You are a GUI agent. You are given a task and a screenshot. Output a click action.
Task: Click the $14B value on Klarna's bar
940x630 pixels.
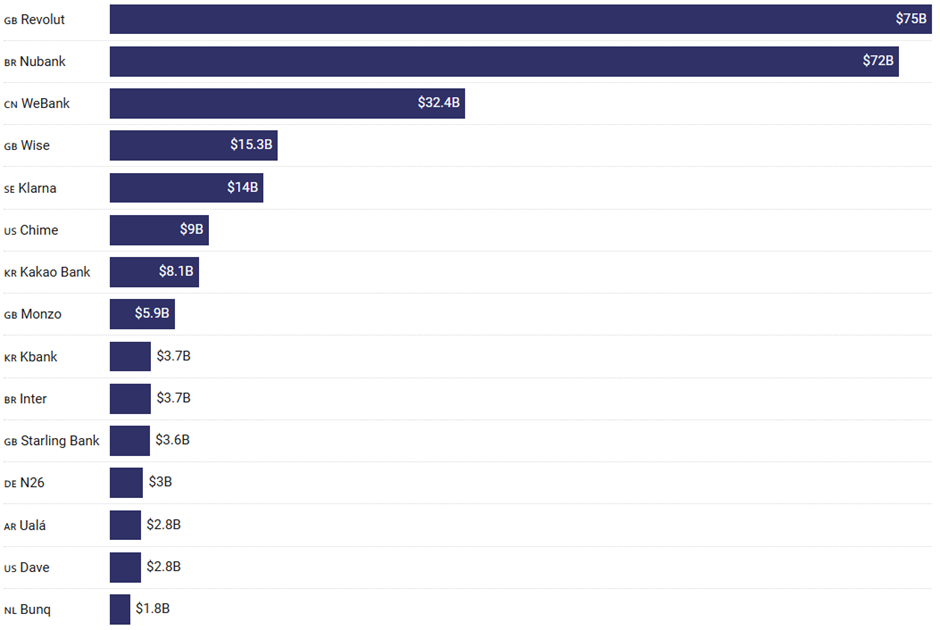point(243,187)
